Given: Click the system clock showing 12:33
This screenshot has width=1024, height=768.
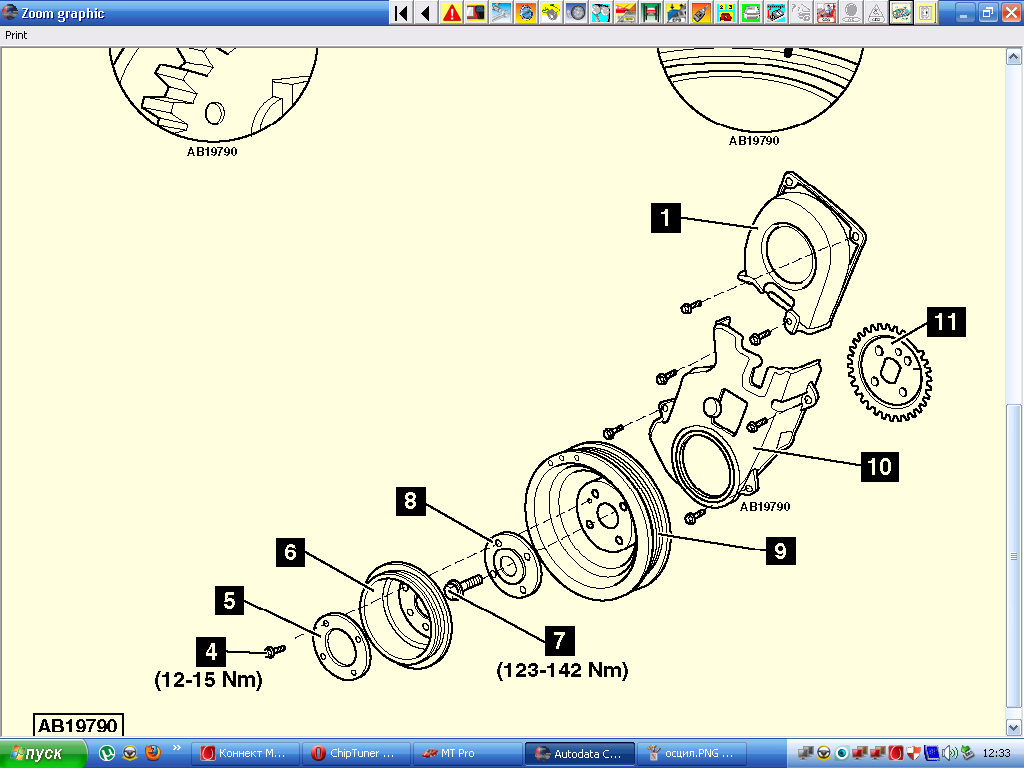Looking at the screenshot, I should 996,754.
